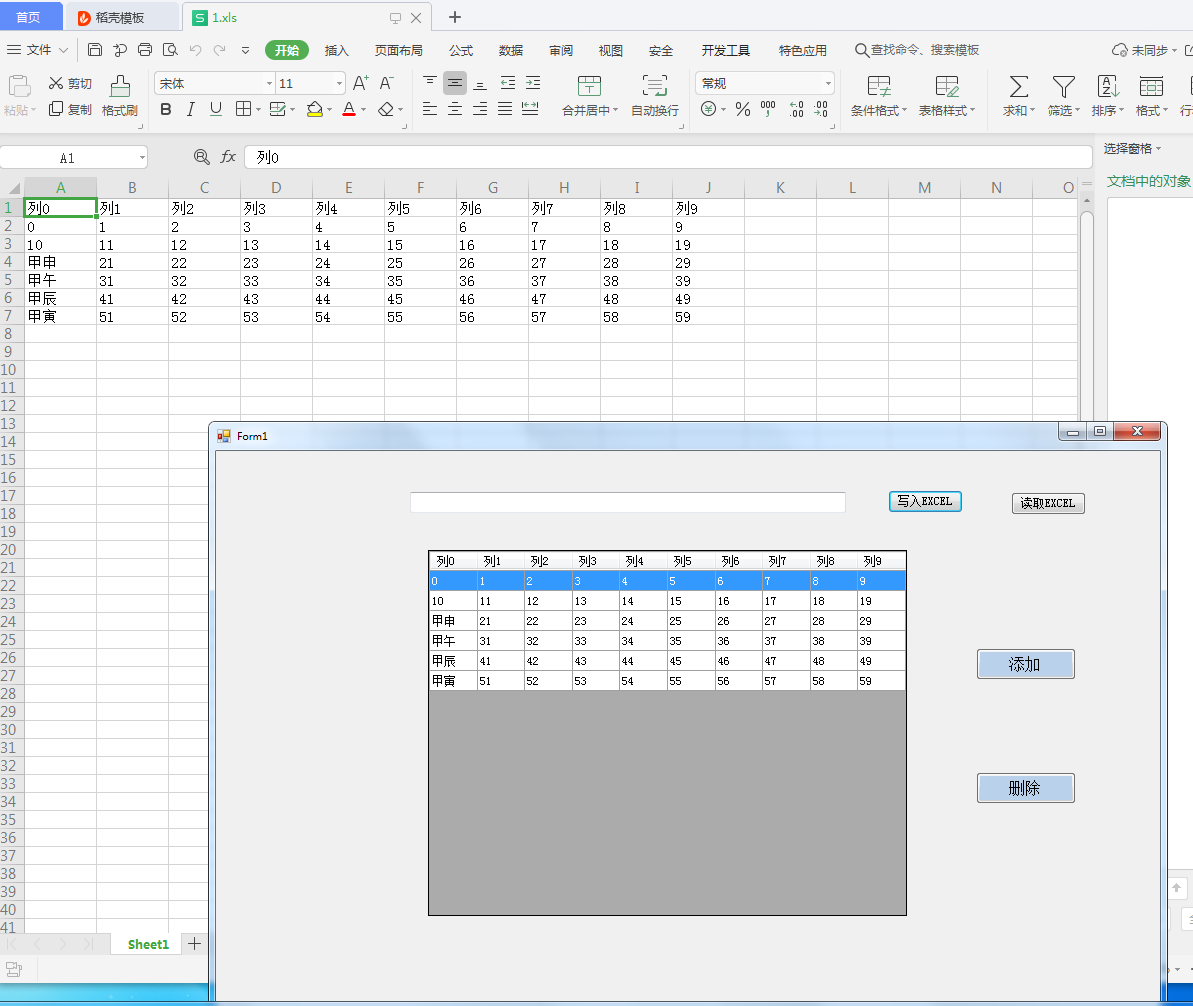Toggle underline formatting
The image size is (1193, 1006).
(216, 109)
